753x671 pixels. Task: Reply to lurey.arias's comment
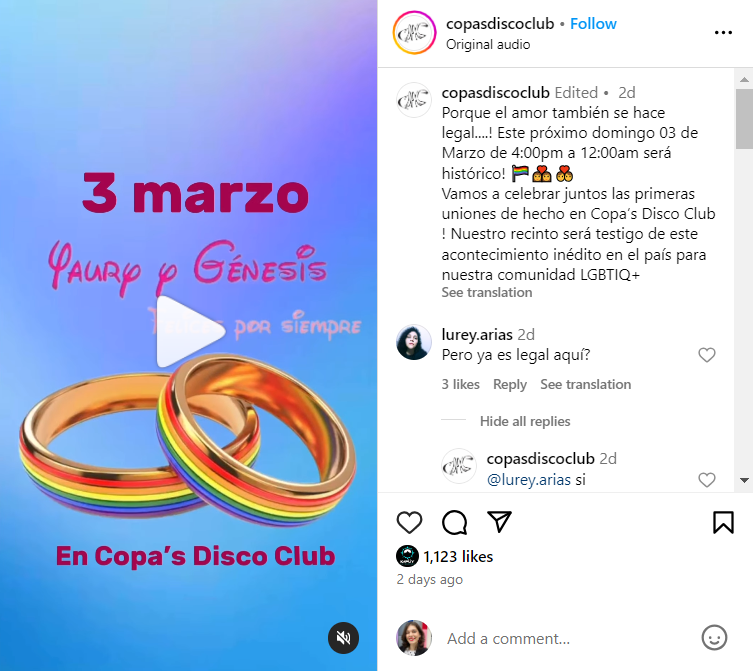(510, 384)
